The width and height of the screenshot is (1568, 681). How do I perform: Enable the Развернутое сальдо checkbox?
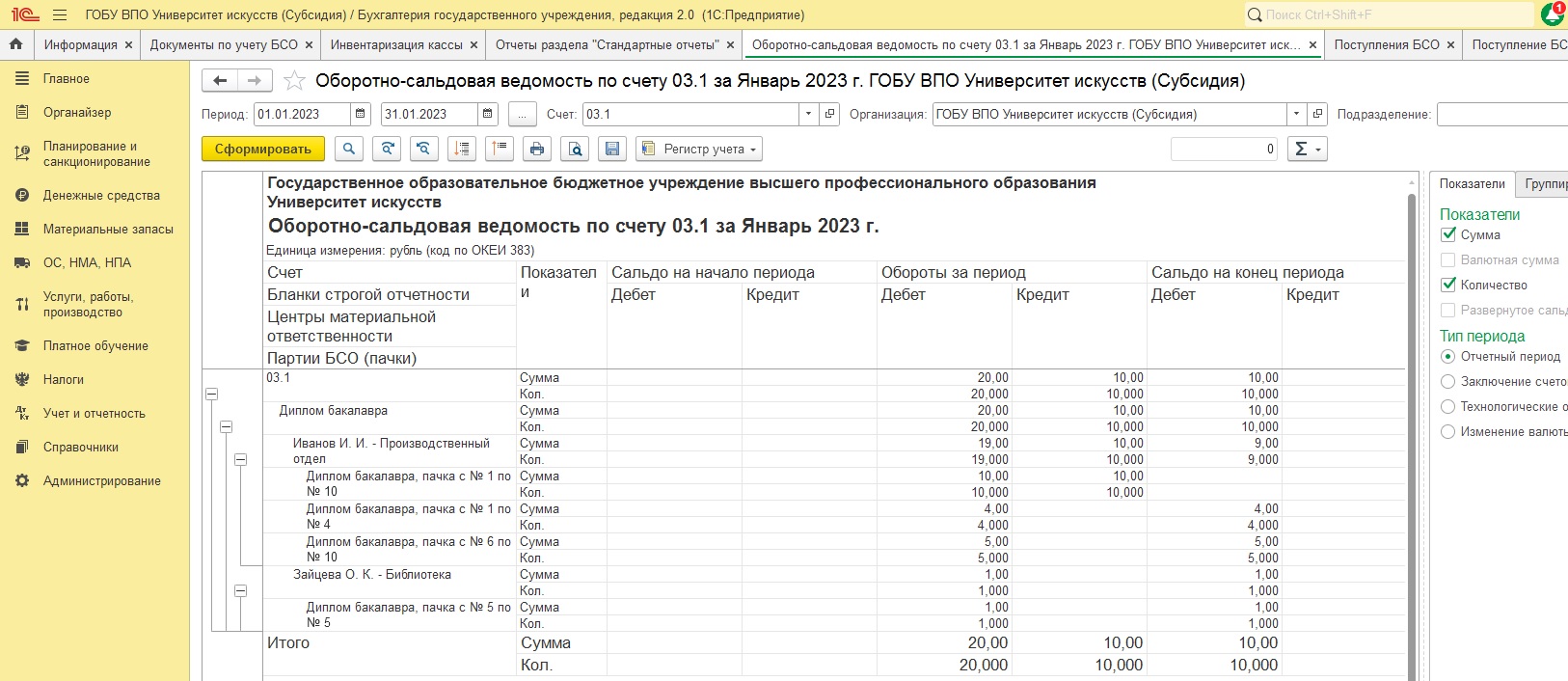[x=1447, y=310]
